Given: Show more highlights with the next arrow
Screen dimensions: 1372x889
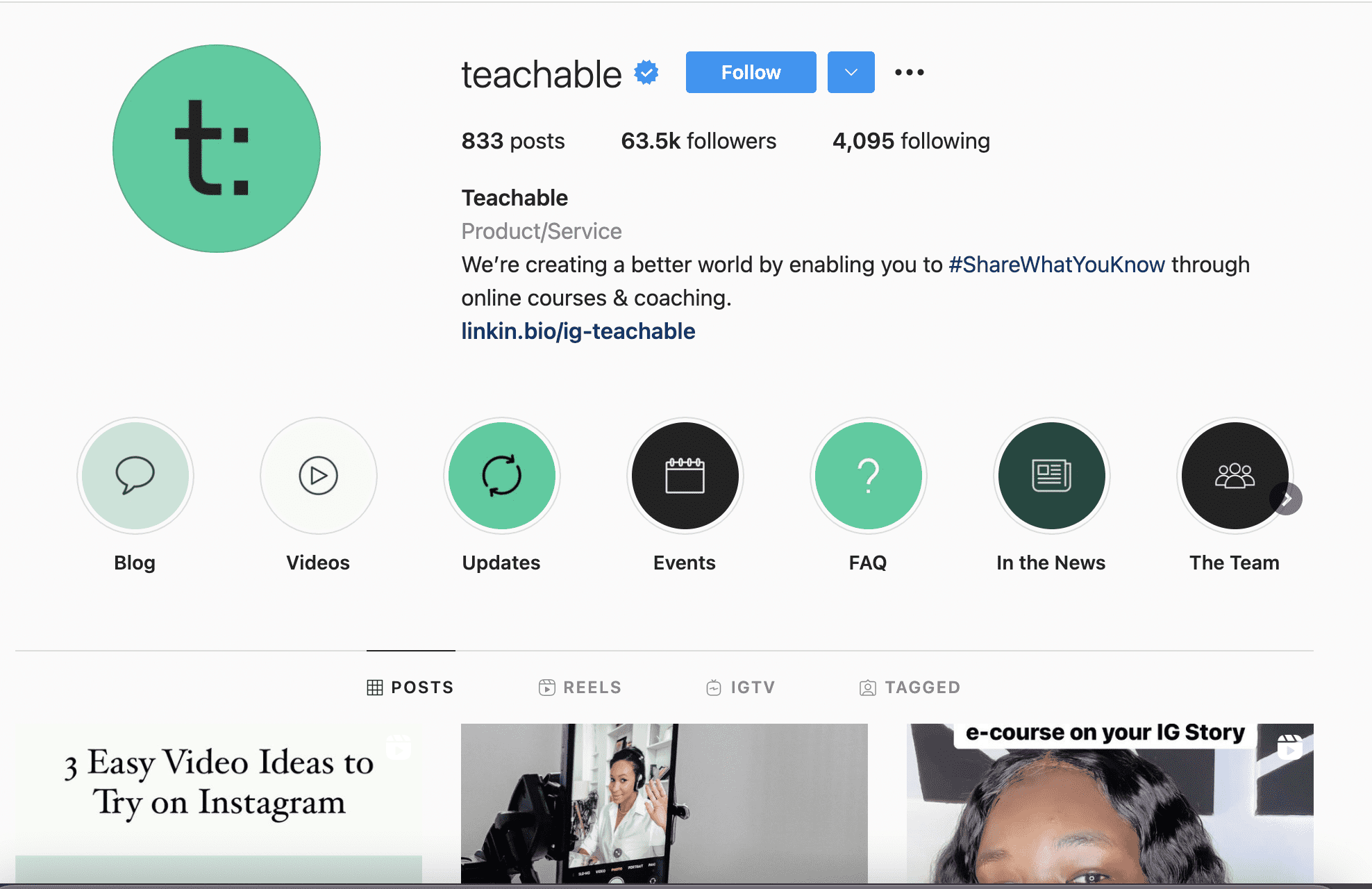Looking at the screenshot, I should click(1287, 499).
